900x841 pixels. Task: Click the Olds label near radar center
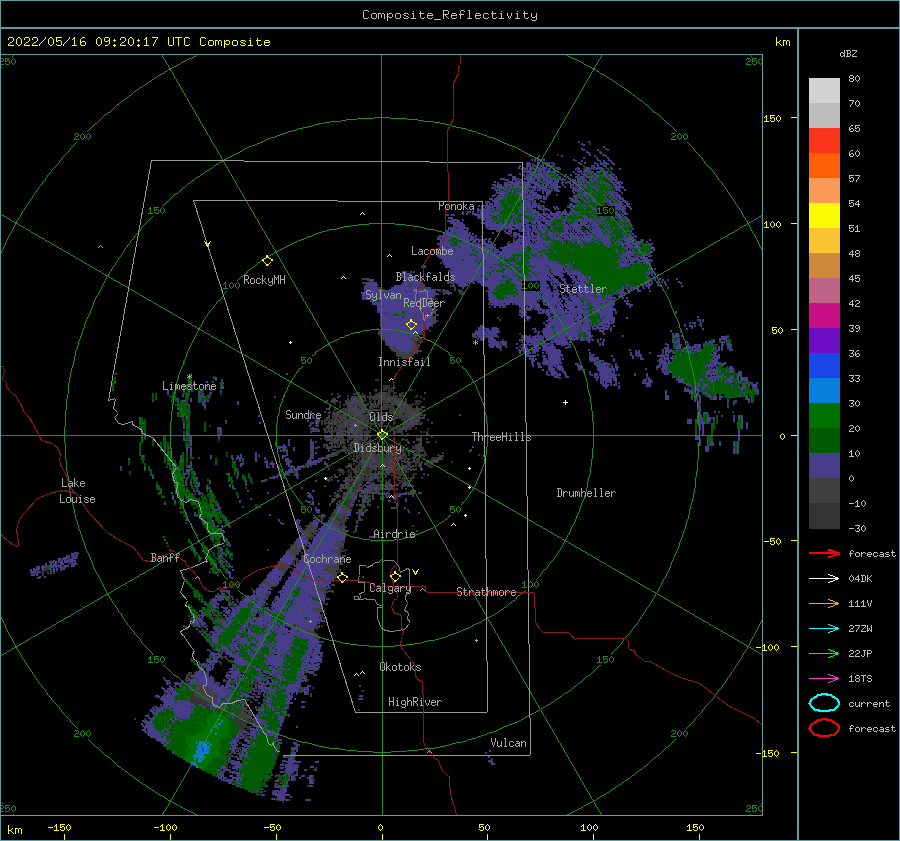tap(381, 417)
